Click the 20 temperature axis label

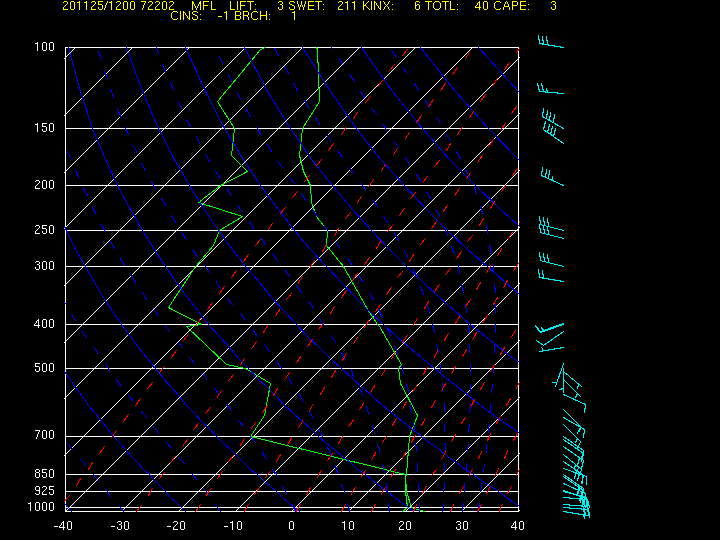(405, 526)
